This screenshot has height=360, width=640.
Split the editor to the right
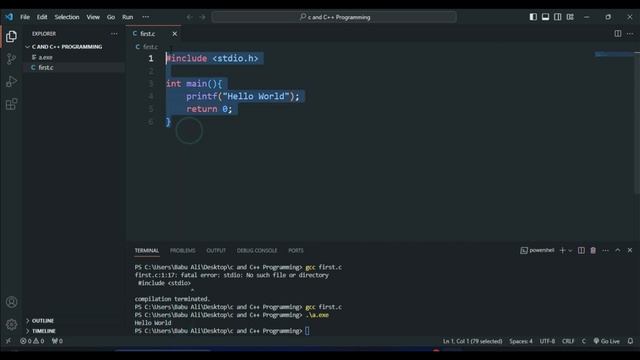[618, 33]
